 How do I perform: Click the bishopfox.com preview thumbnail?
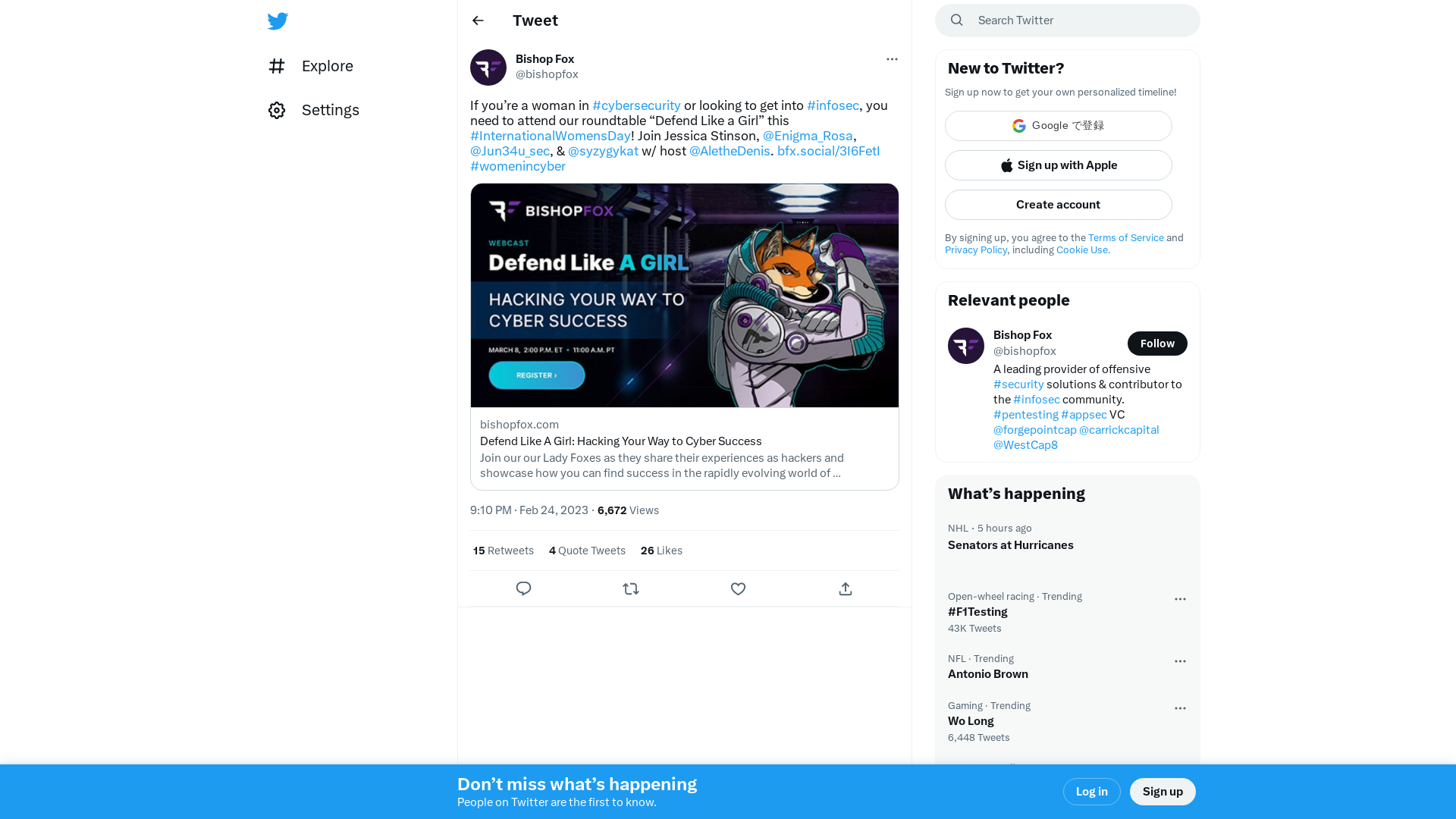(684, 295)
